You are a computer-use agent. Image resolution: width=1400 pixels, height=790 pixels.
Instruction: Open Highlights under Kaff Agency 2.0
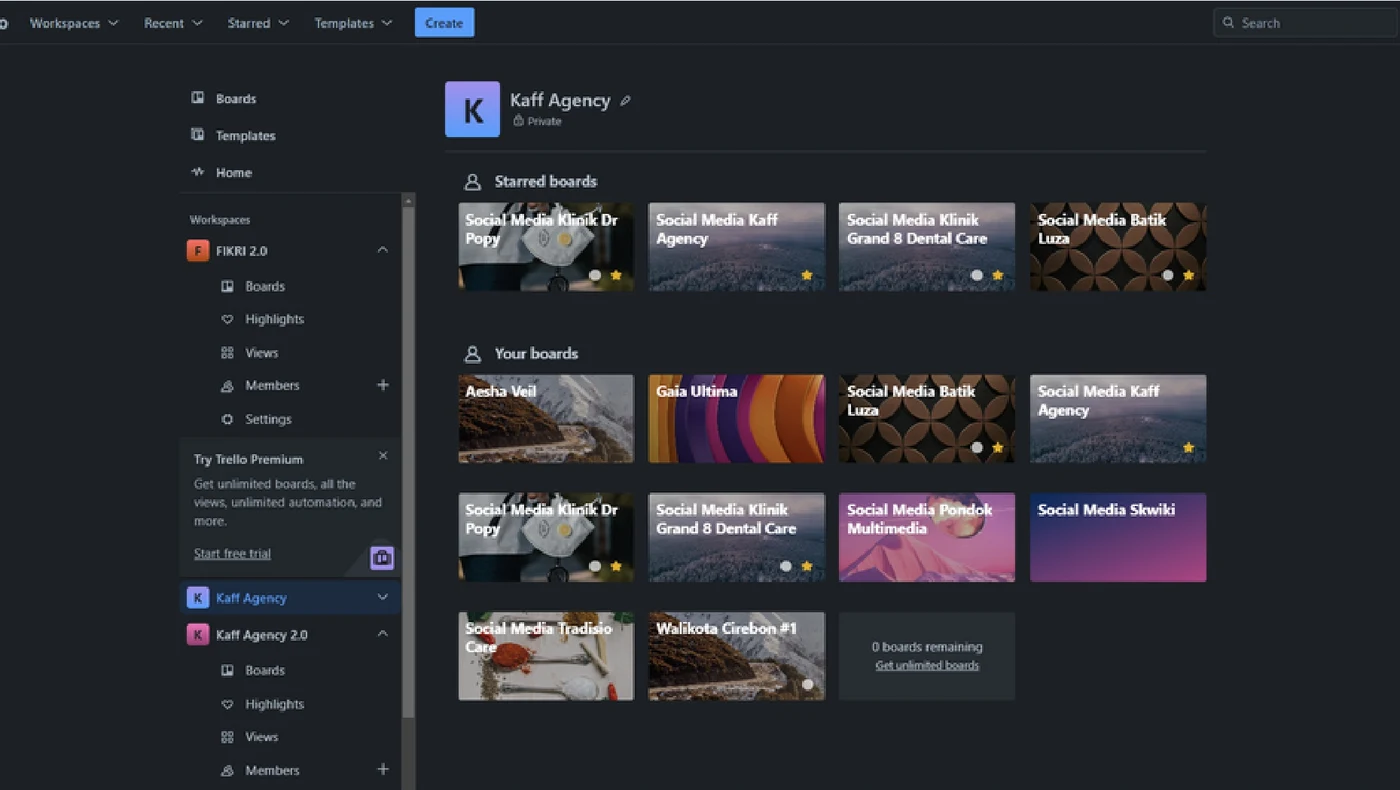tap(274, 704)
